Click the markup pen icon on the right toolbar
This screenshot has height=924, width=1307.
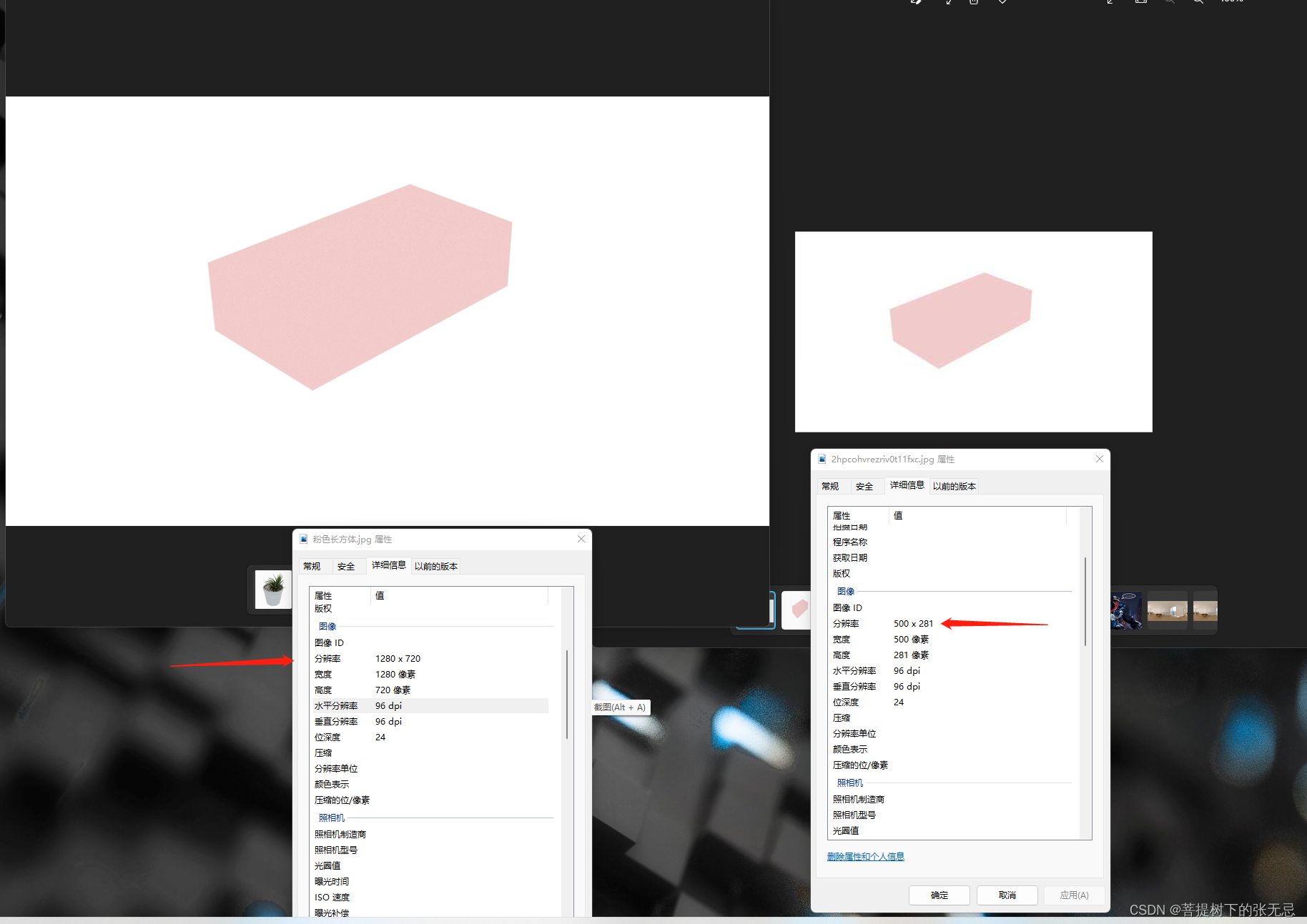coord(1110,3)
